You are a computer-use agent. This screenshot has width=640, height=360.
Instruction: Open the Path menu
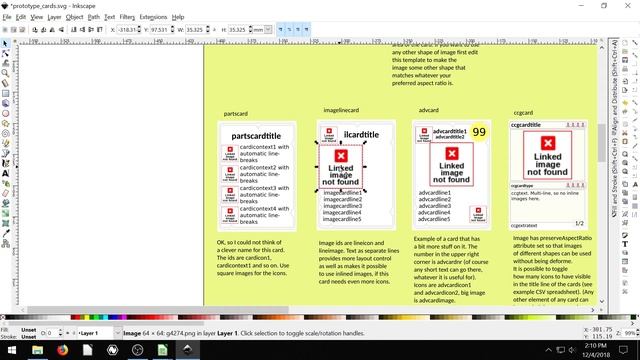93,17
